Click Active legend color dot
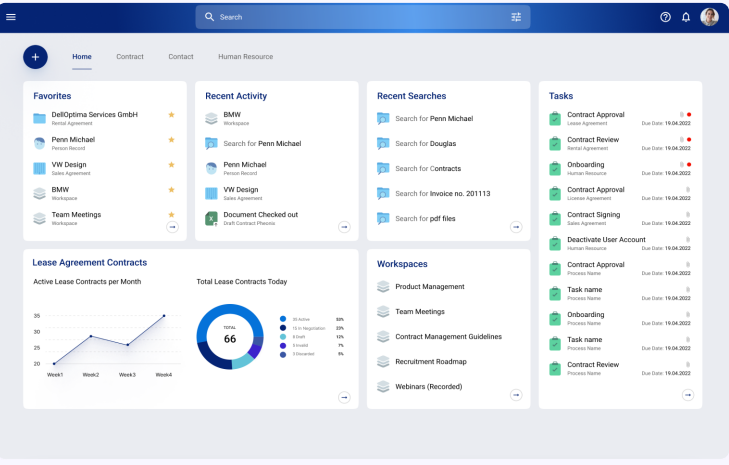 283,319
